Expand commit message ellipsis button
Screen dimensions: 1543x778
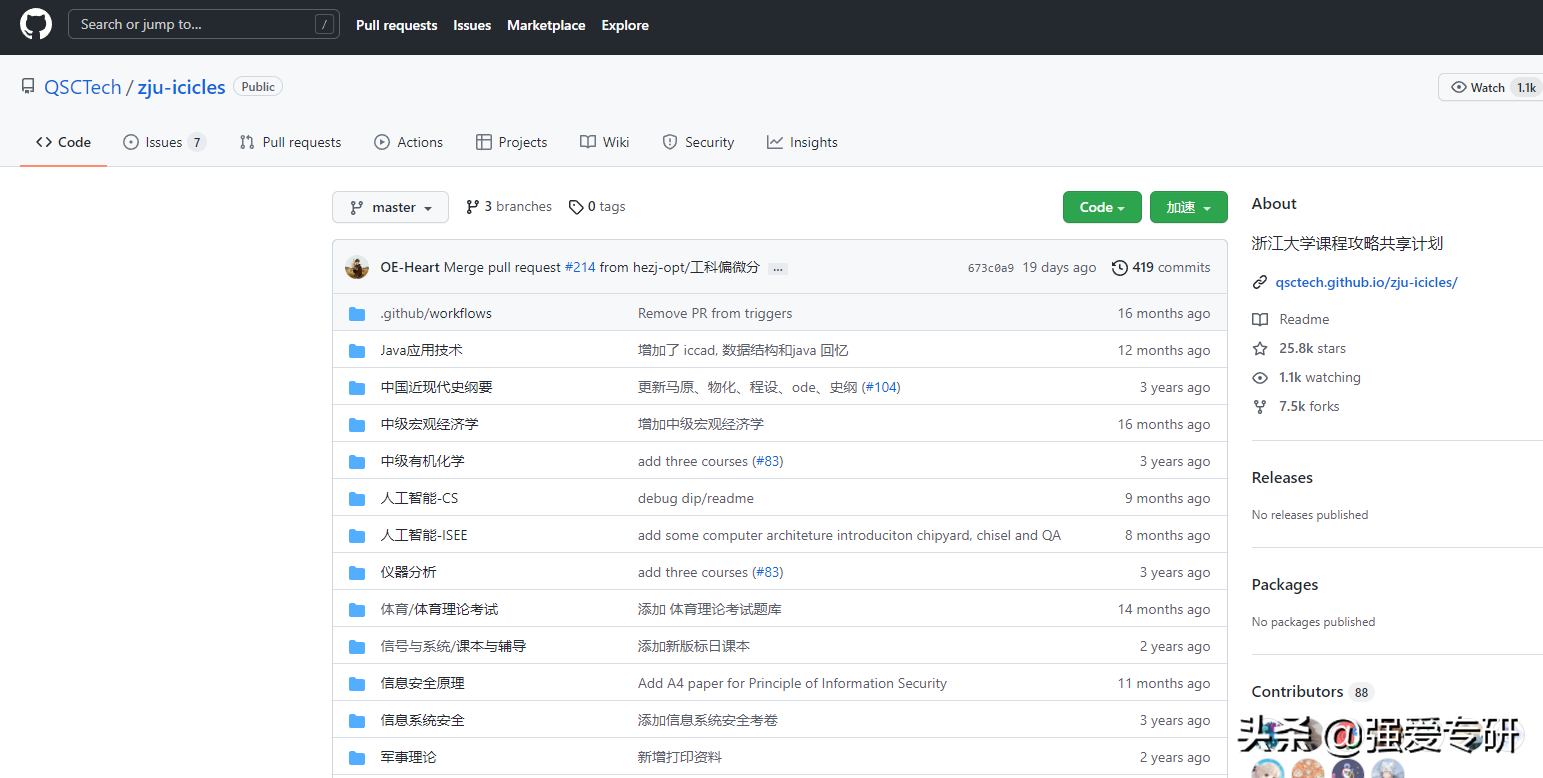[x=779, y=269]
